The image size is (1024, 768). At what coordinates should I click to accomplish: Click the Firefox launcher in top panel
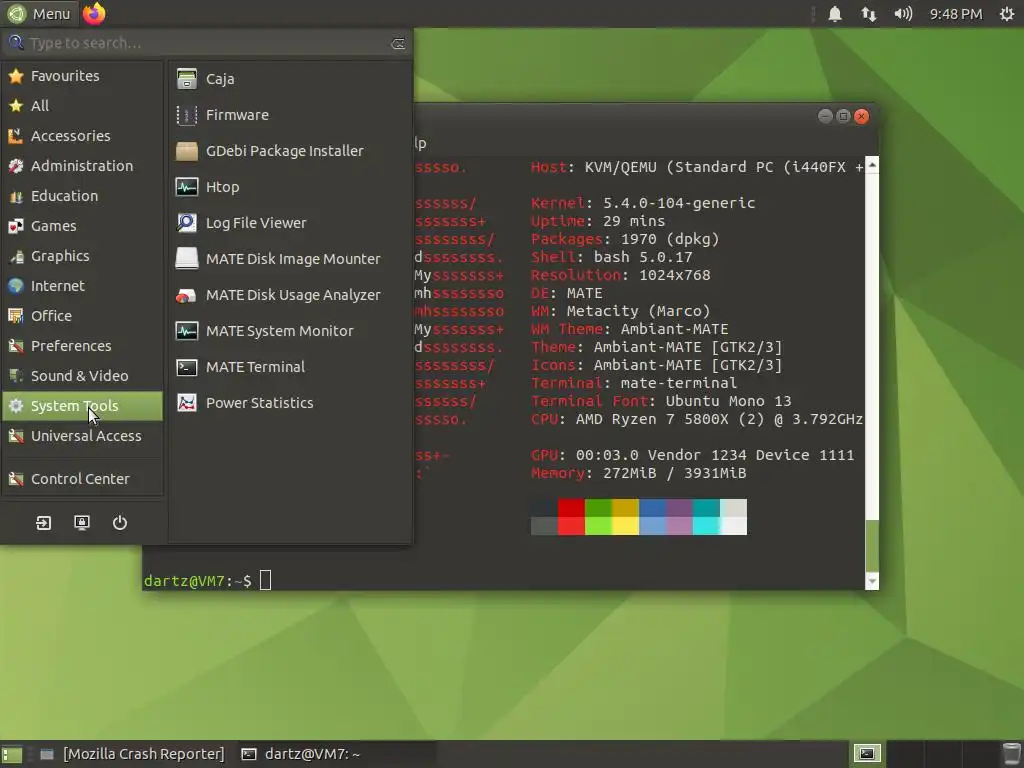(94, 13)
